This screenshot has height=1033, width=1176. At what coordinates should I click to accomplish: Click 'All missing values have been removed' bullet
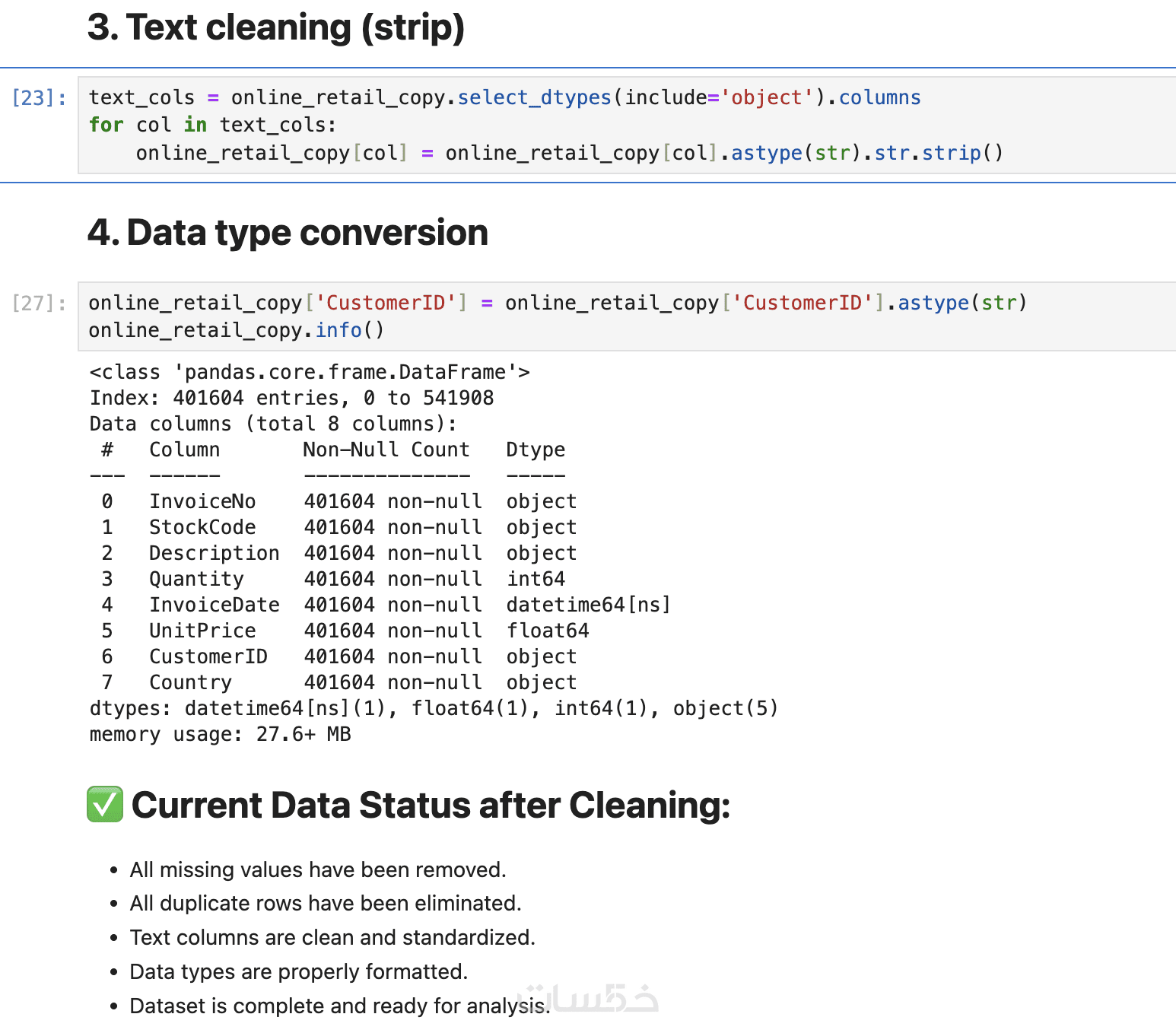318,870
